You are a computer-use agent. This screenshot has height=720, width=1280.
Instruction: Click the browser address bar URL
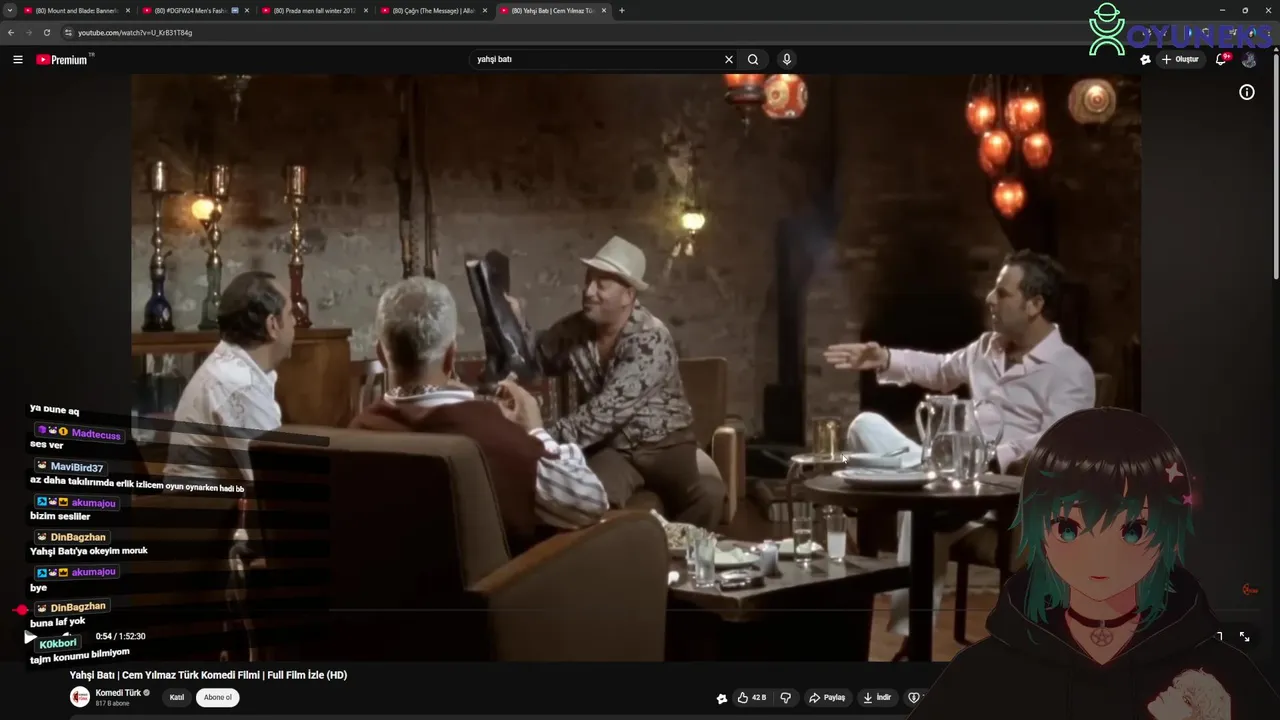(135, 32)
